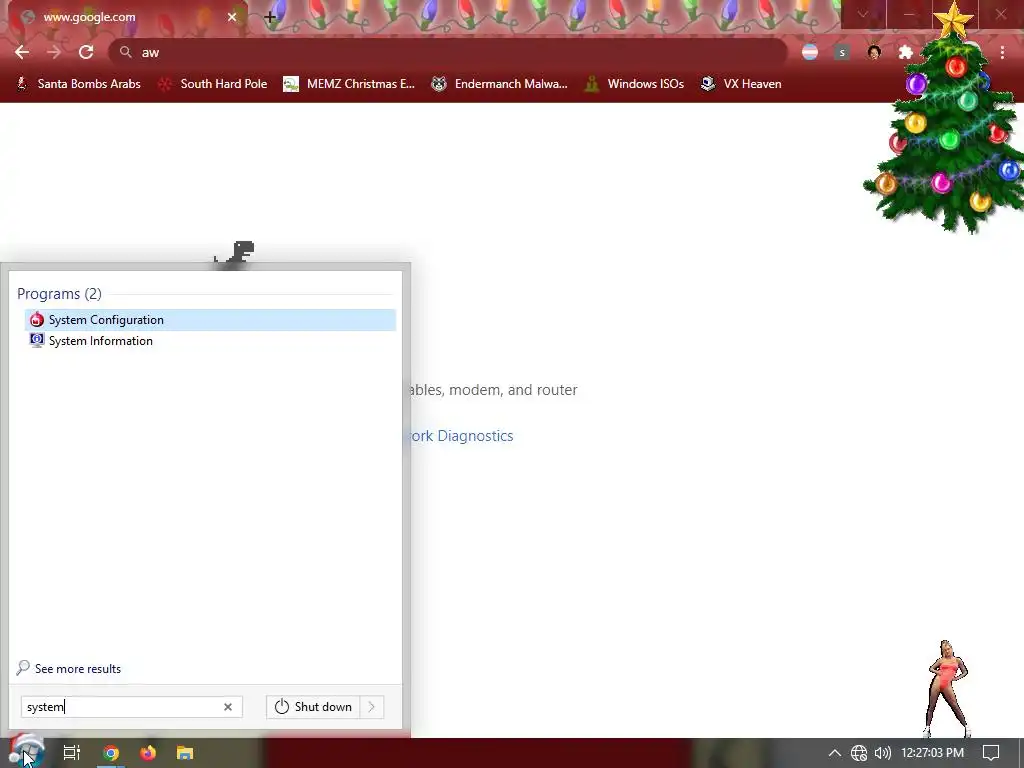The width and height of the screenshot is (1024, 768).
Task: Open Task View on the taskbar
Action: [x=72, y=753]
